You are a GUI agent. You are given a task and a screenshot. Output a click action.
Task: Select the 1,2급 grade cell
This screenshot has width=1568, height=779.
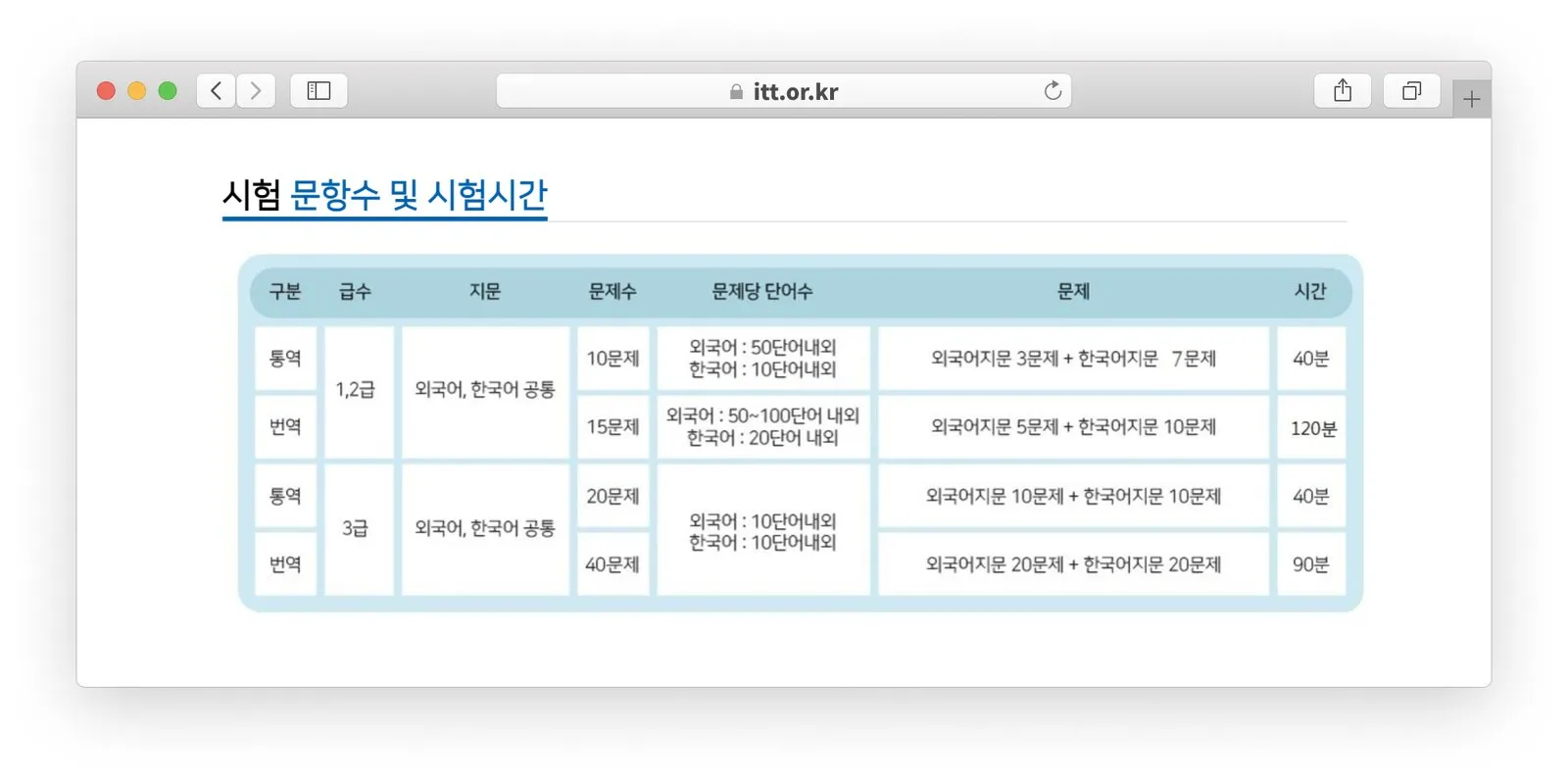[x=359, y=392]
